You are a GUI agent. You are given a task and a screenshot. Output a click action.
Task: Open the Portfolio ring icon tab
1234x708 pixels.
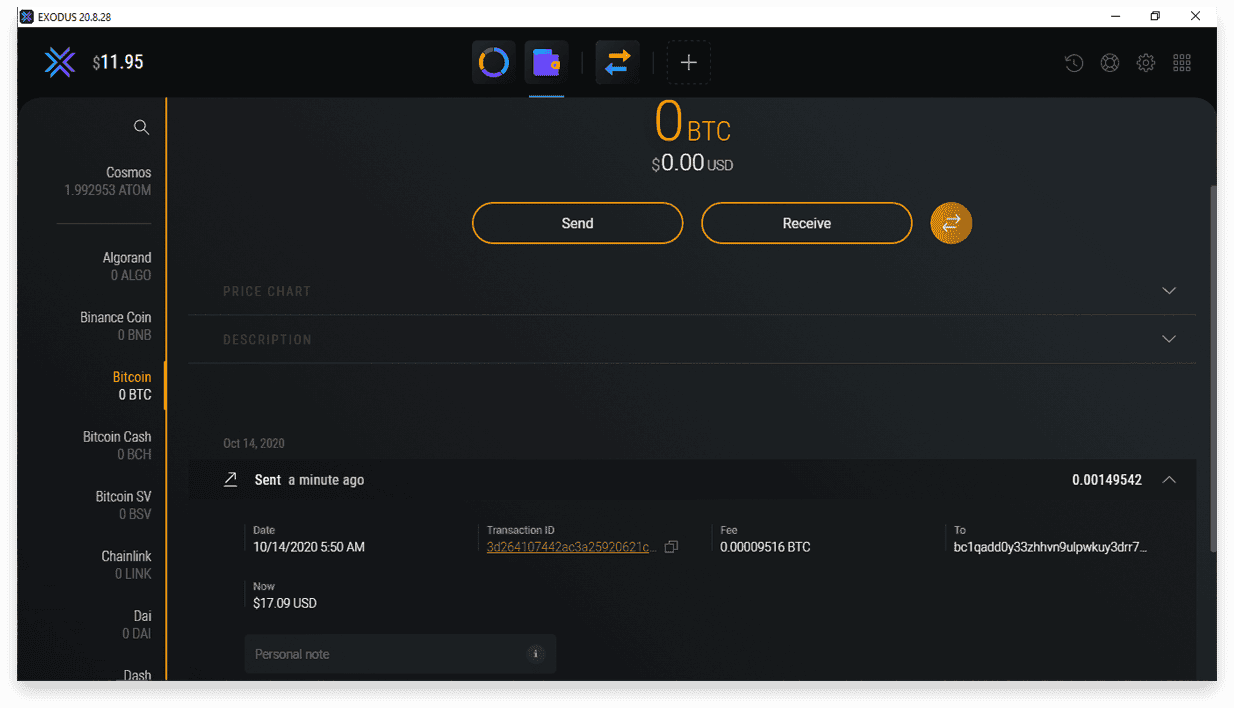tap(494, 62)
